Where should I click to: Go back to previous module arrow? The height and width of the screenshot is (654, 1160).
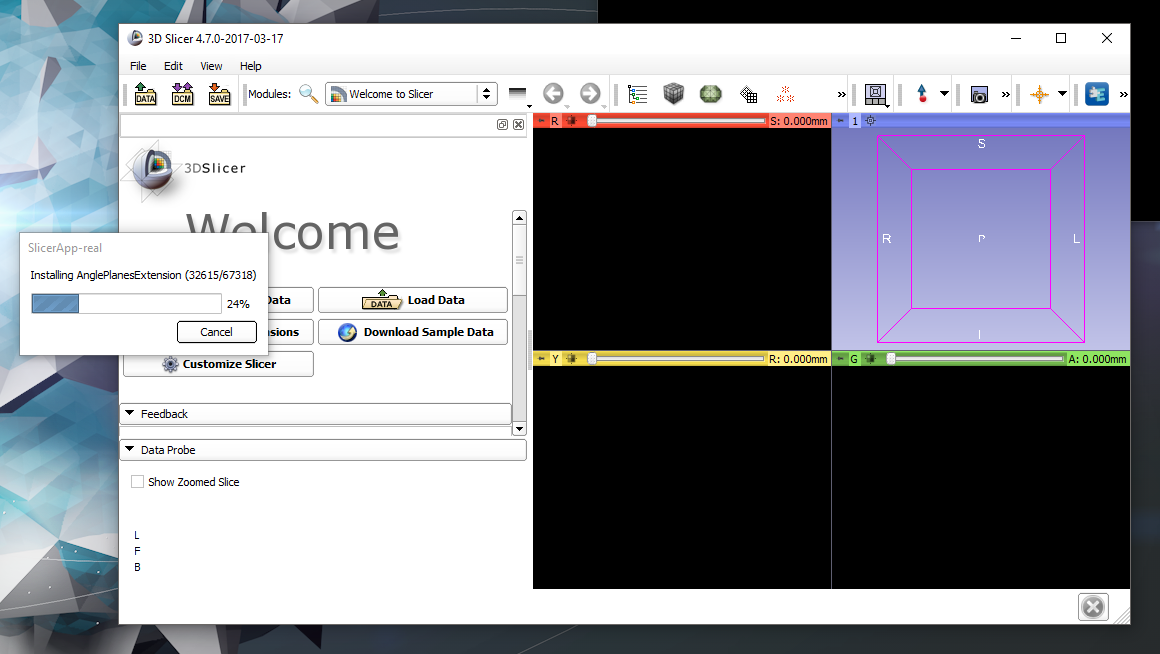click(553, 94)
